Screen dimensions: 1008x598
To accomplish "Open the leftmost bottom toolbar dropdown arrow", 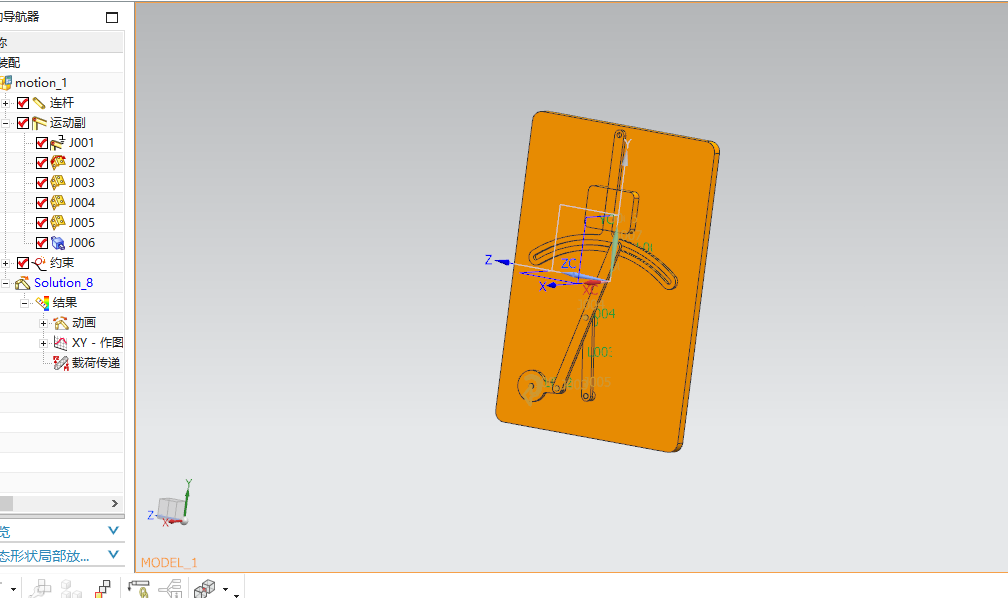I will pos(13,589).
